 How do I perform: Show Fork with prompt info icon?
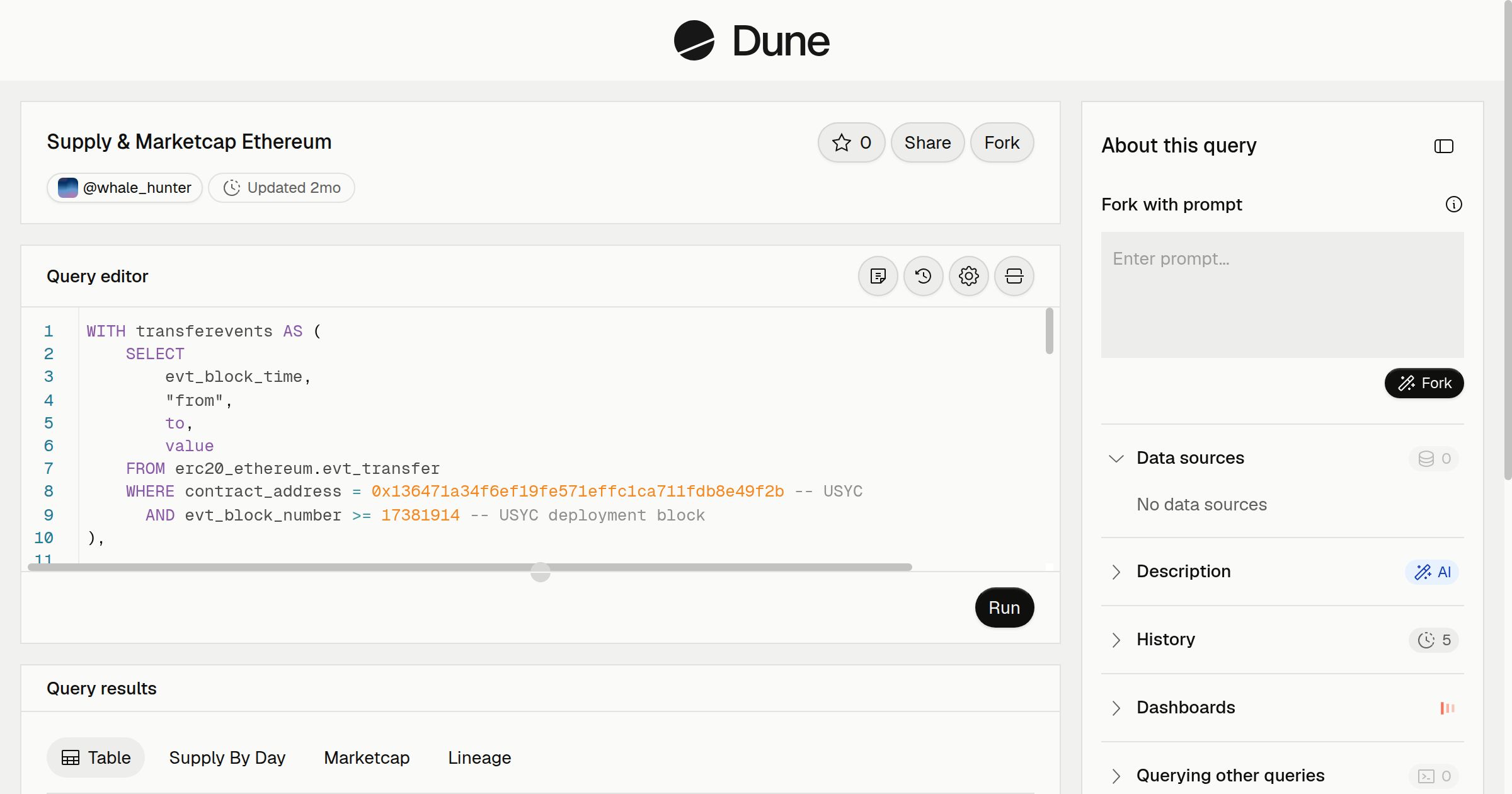tap(1453, 204)
